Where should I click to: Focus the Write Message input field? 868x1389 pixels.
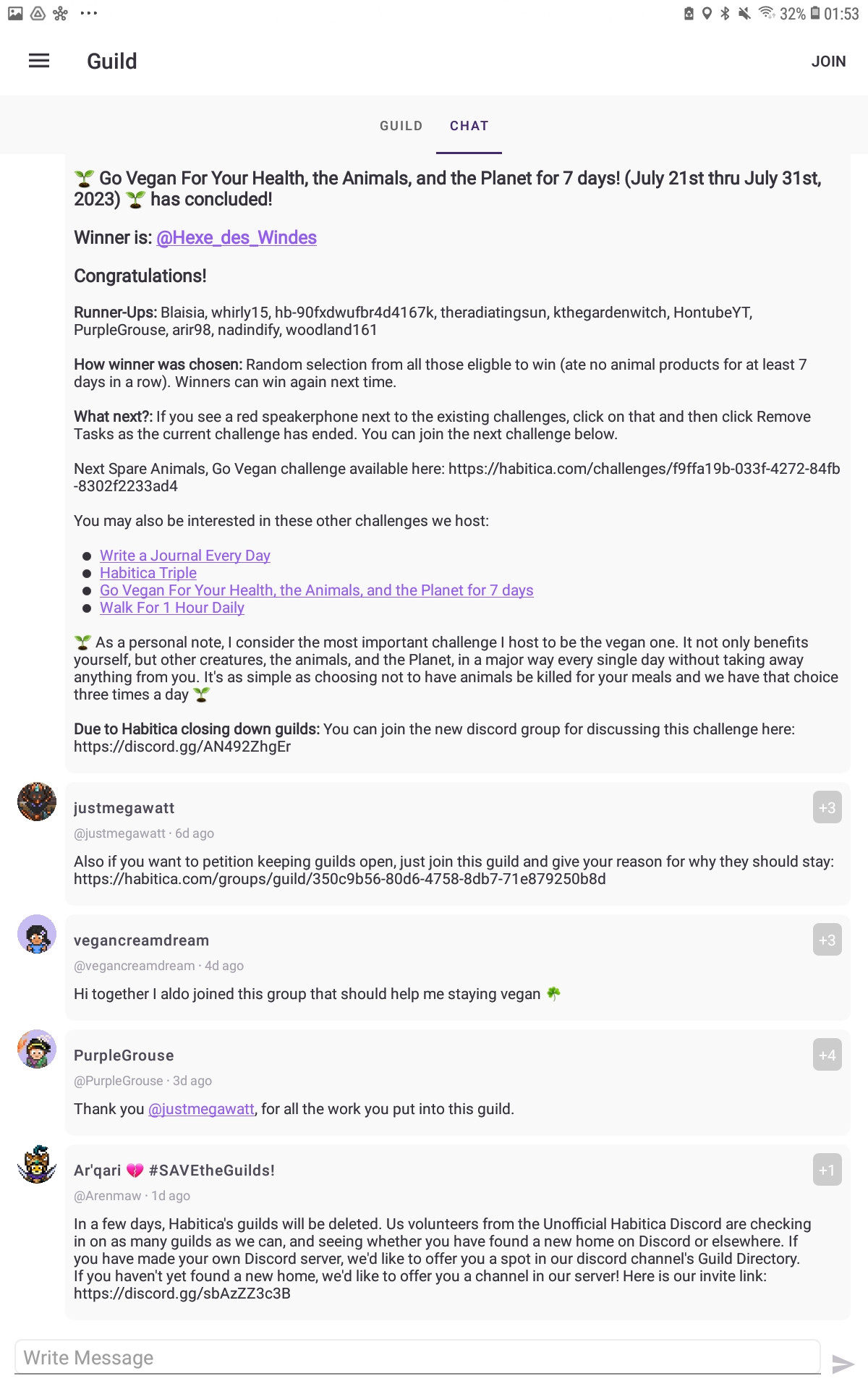coord(417,1357)
